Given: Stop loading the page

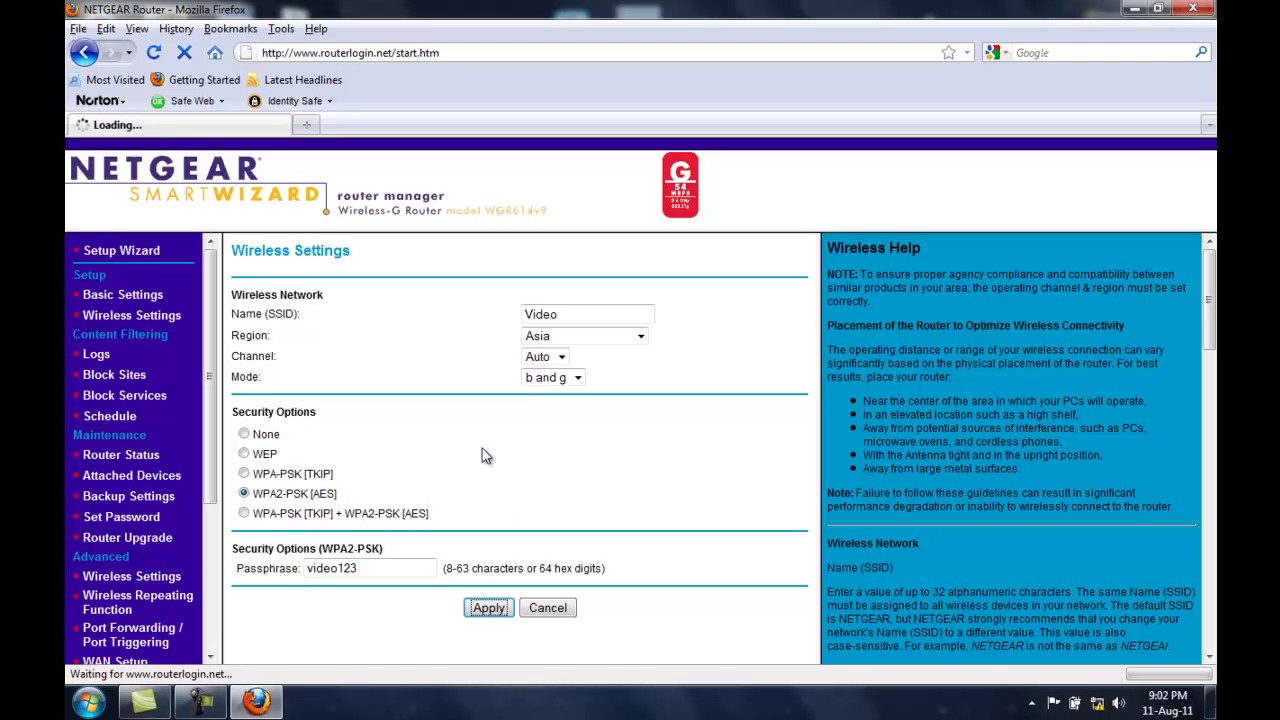Looking at the screenshot, I should 184,53.
